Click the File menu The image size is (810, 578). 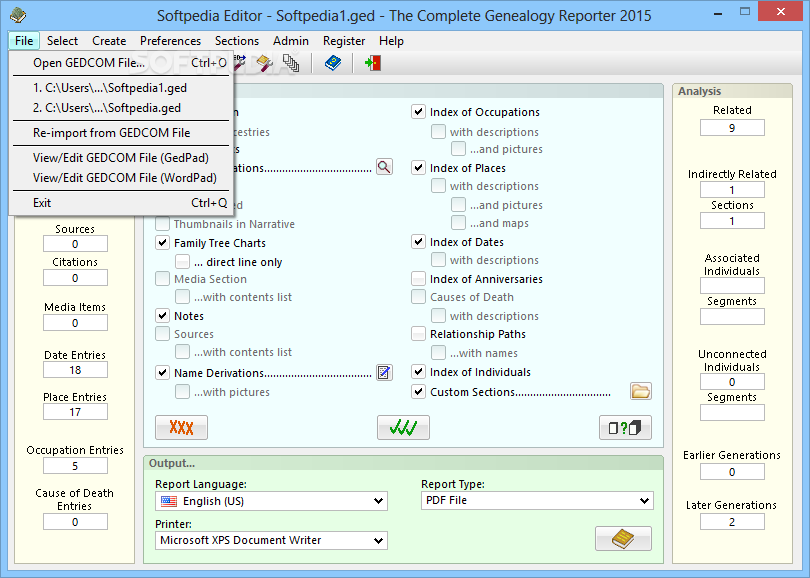[x=24, y=41]
